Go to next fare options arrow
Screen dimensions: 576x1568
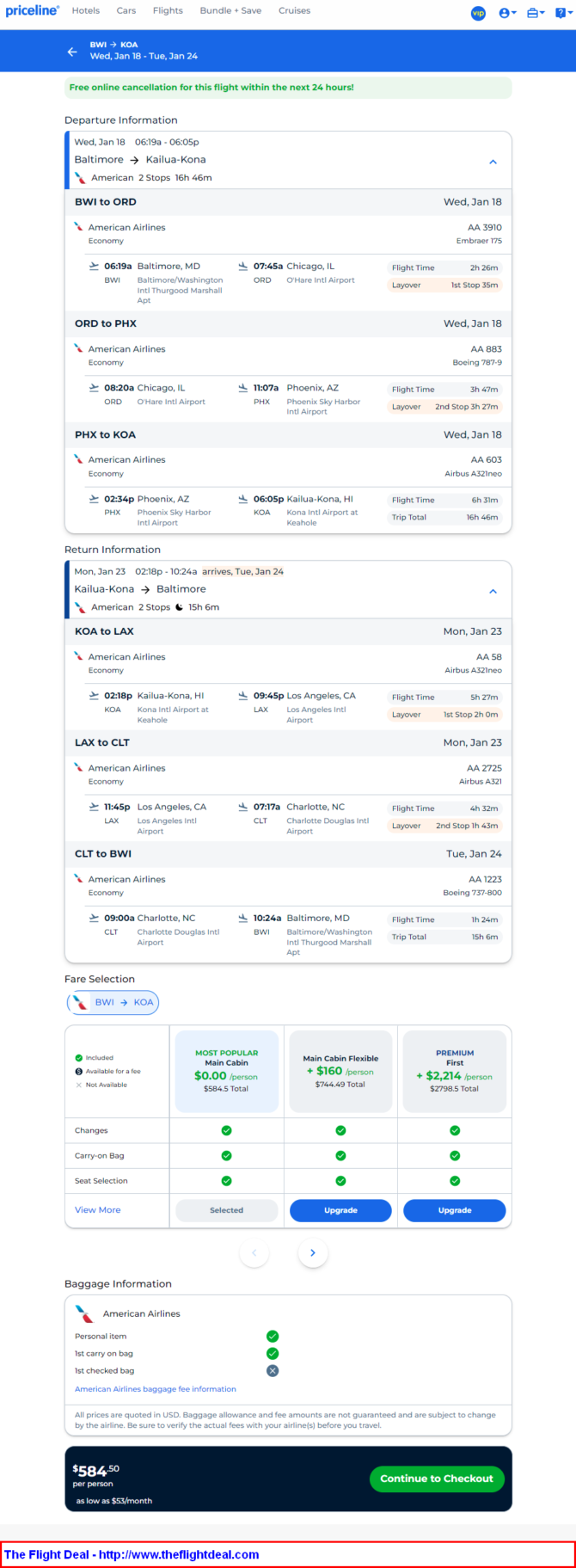313,1252
